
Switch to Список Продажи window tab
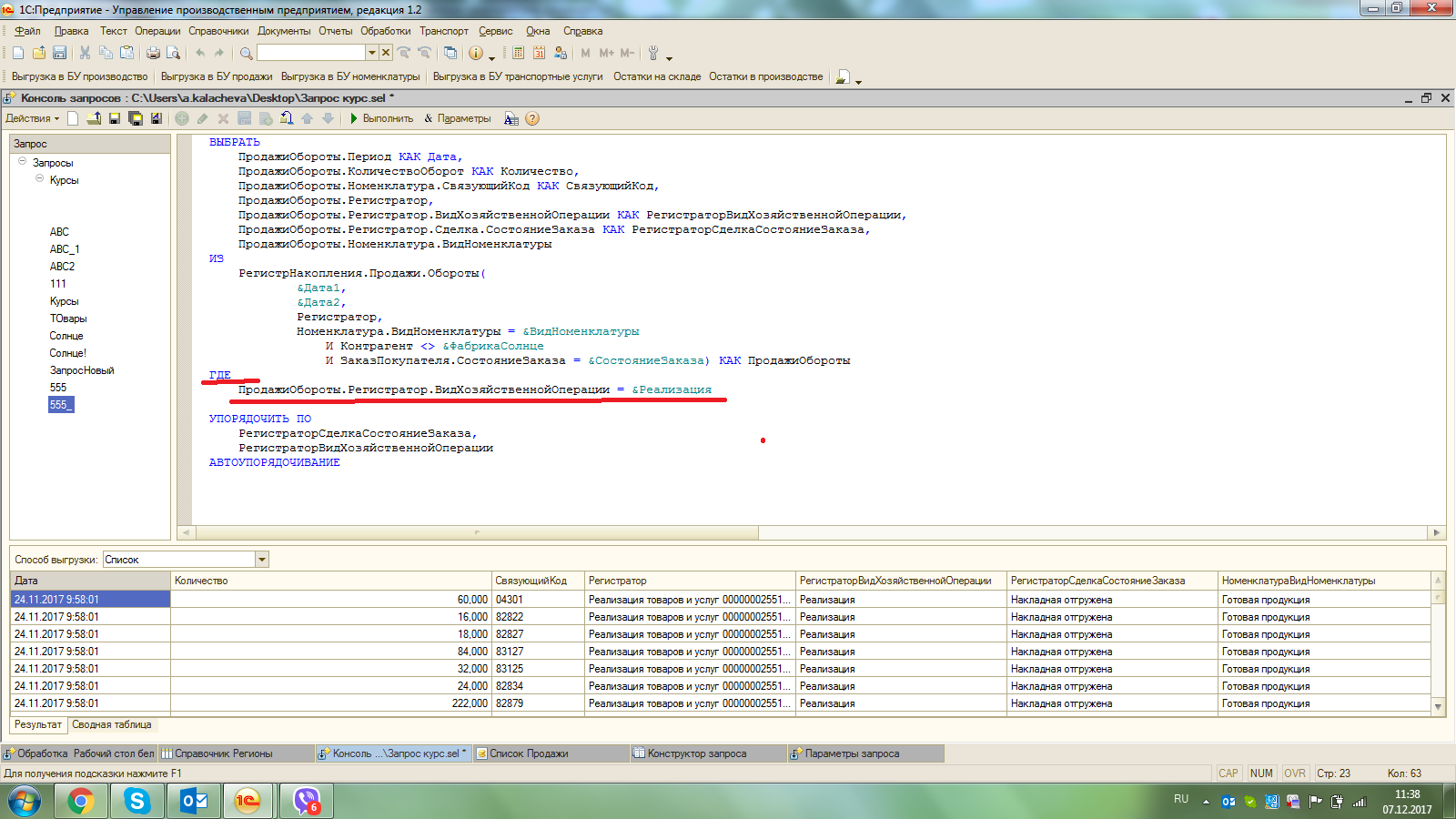click(550, 753)
